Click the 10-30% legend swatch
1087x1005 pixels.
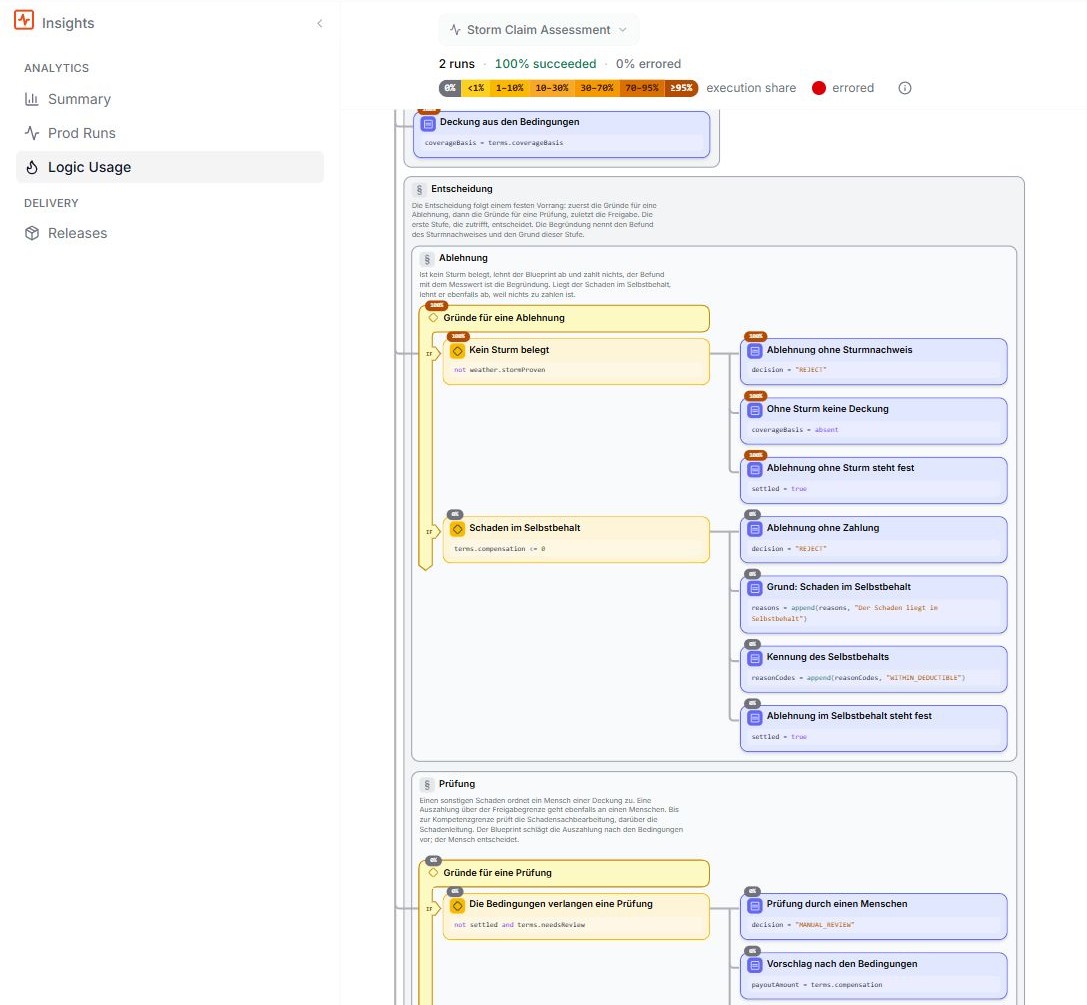(x=552, y=88)
